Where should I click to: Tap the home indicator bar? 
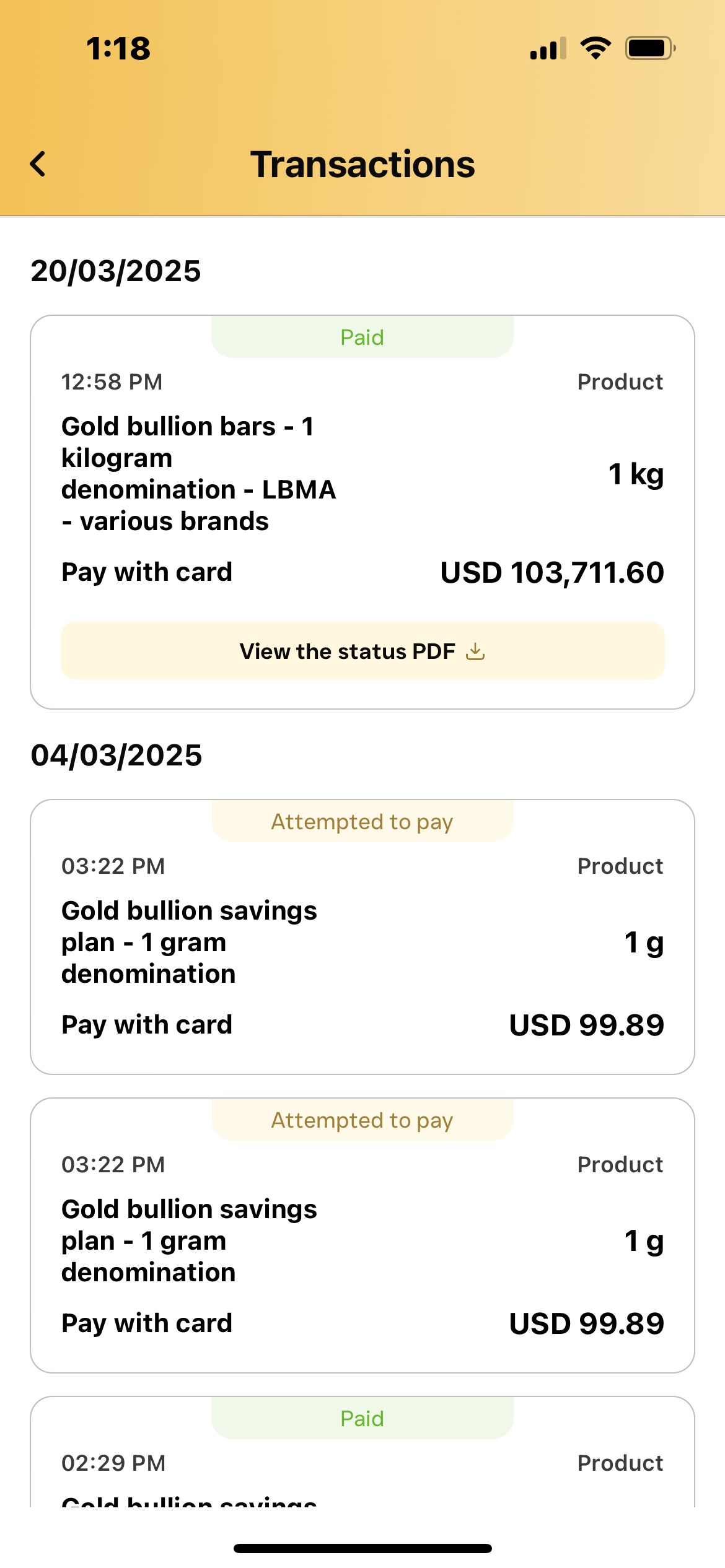pos(362,1548)
